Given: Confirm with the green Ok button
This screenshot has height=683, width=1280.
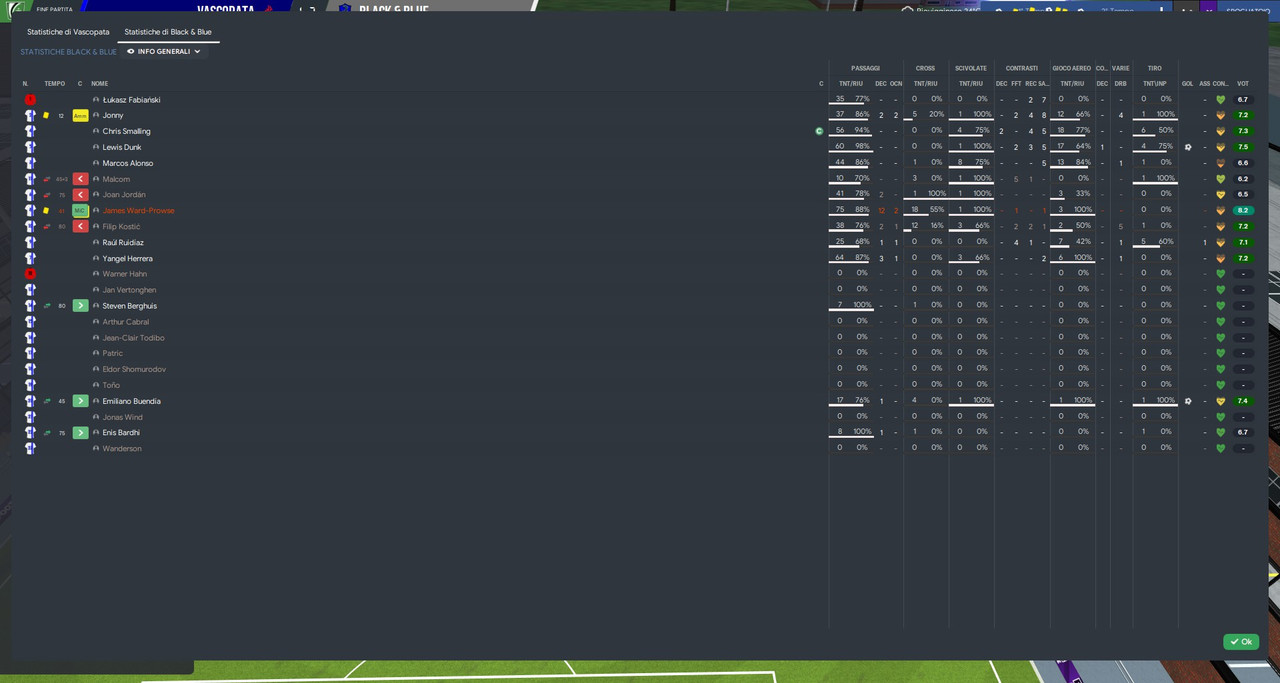Looking at the screenshot, I should 1241,642.
